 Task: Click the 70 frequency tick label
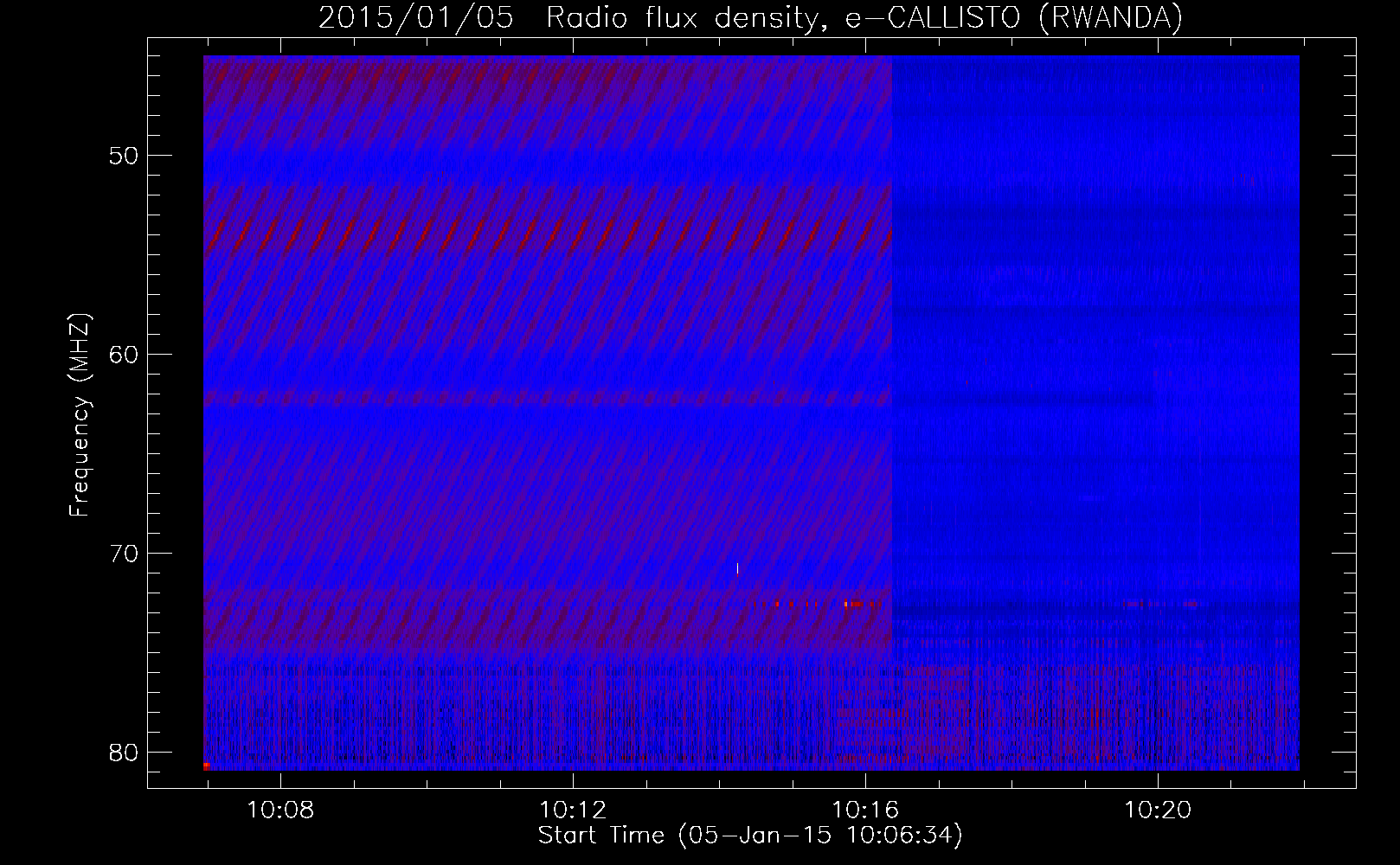pos(124,554)
